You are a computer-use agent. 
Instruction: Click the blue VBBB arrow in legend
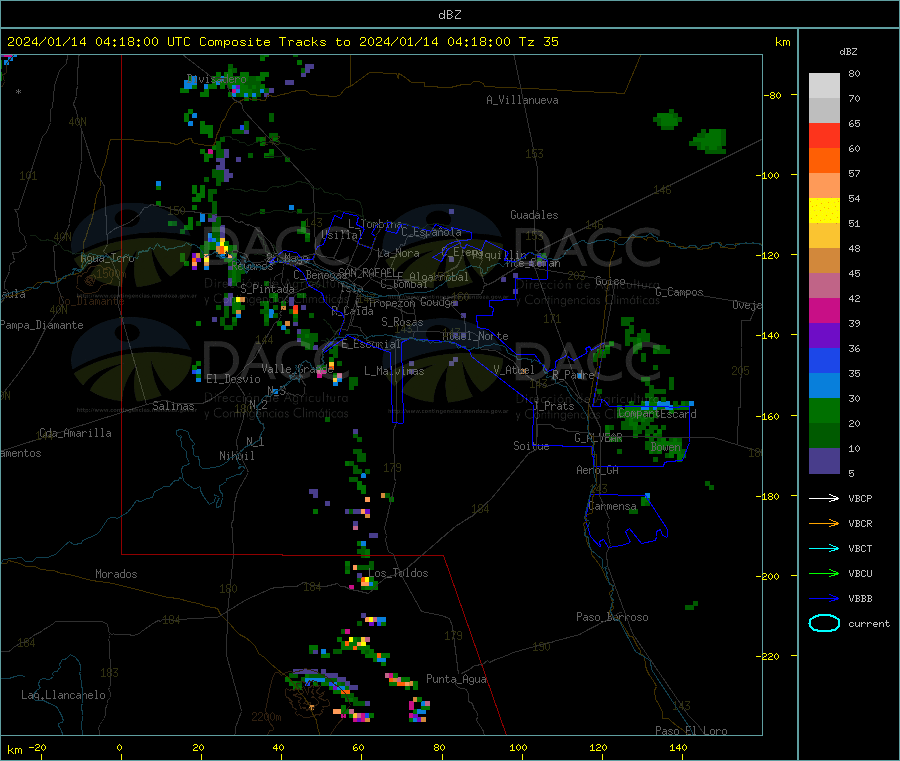tap(824, 598)
